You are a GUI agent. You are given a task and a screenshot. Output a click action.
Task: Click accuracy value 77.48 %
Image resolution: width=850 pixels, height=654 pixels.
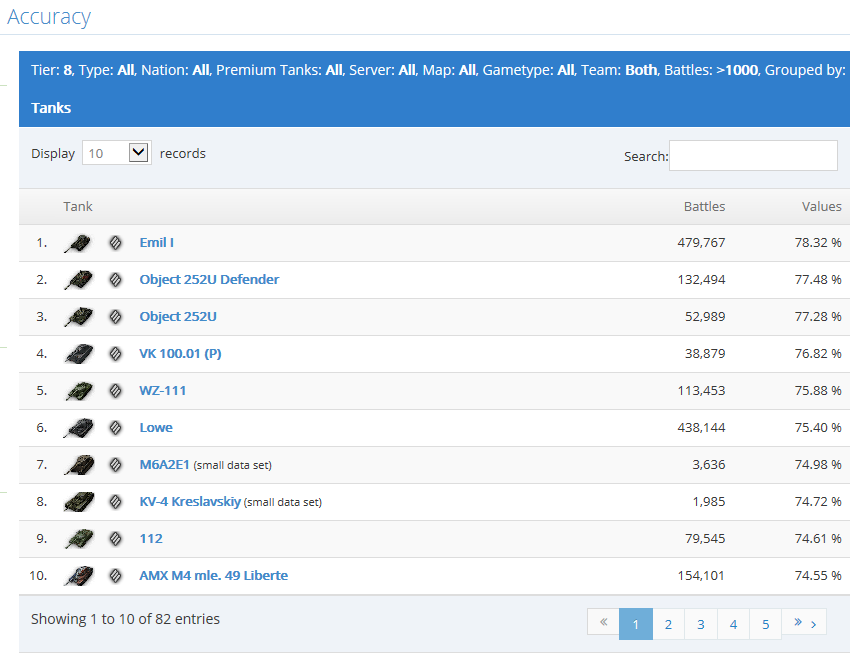pyautogui.click(x=818, y=279)
